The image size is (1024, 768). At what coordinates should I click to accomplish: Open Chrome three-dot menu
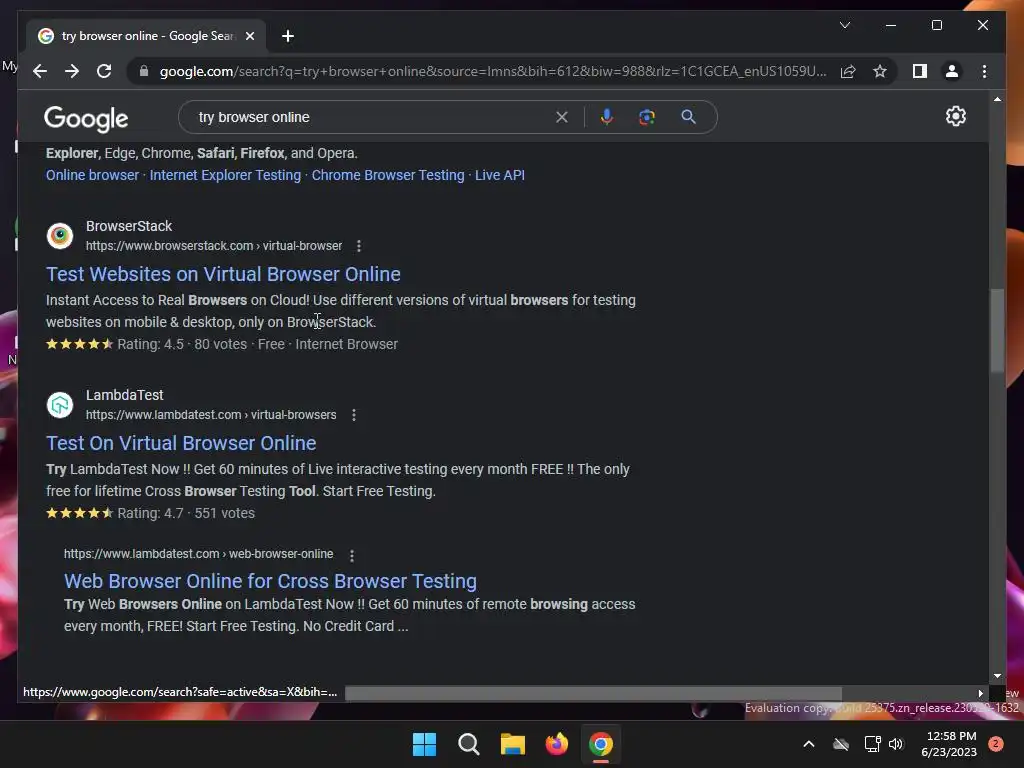(984, 71)
